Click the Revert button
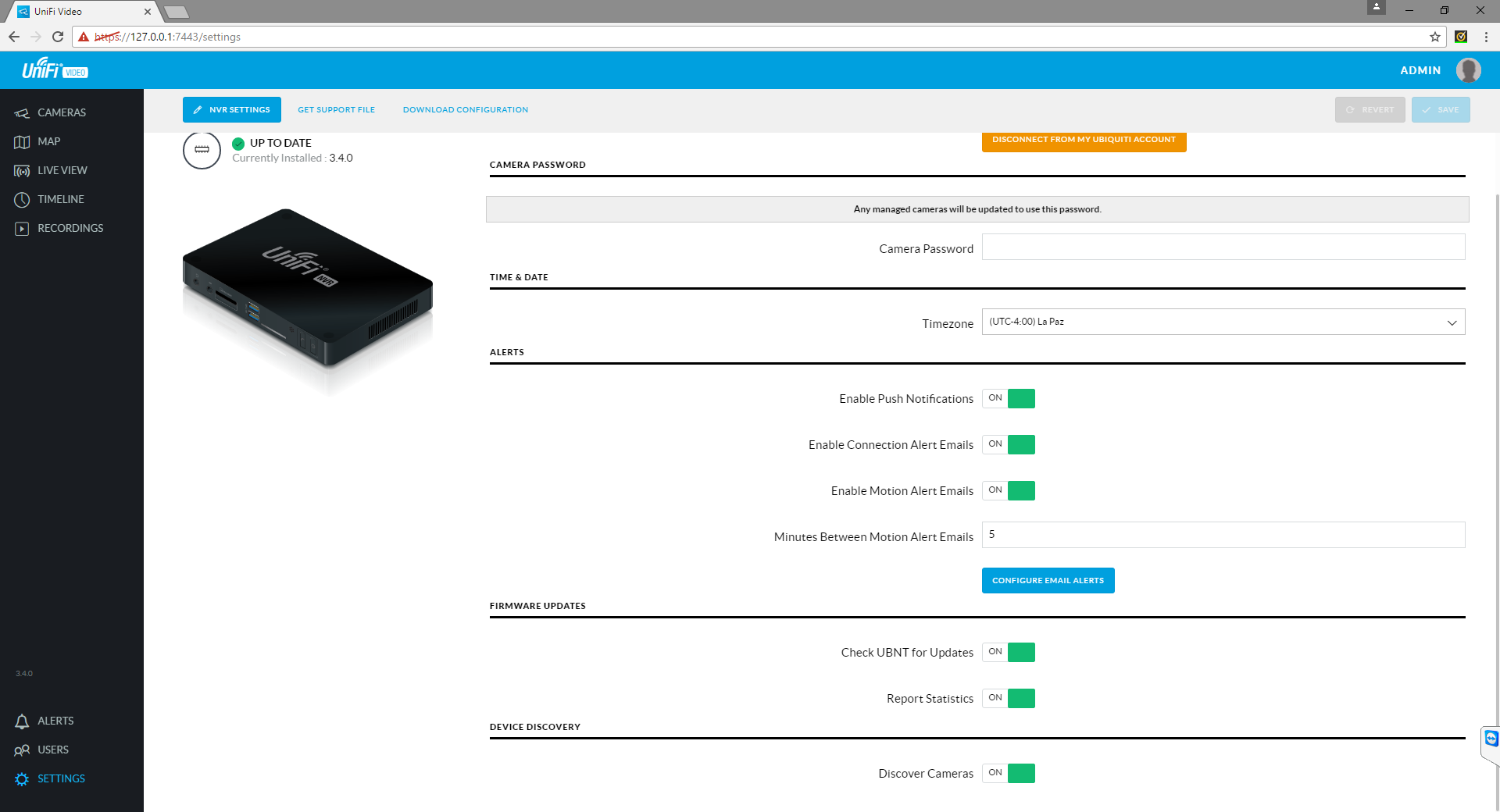Viewport: 1500px width, 812px height. click(x=1370, y=110)
